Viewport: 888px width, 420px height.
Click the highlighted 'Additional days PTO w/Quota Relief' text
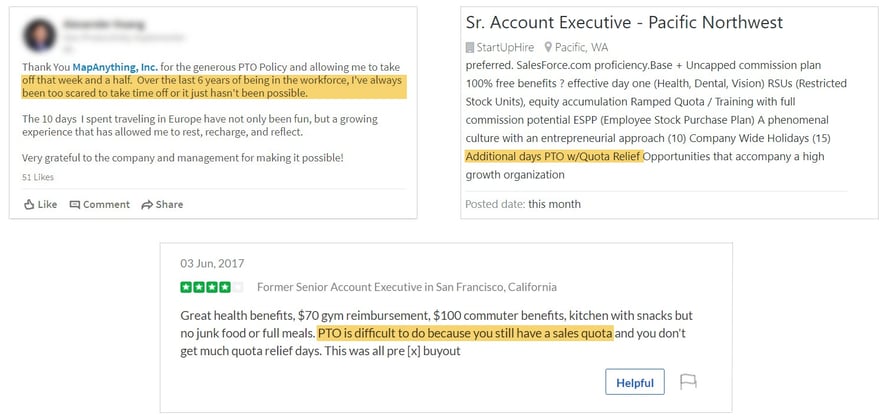tap(554, 156)
